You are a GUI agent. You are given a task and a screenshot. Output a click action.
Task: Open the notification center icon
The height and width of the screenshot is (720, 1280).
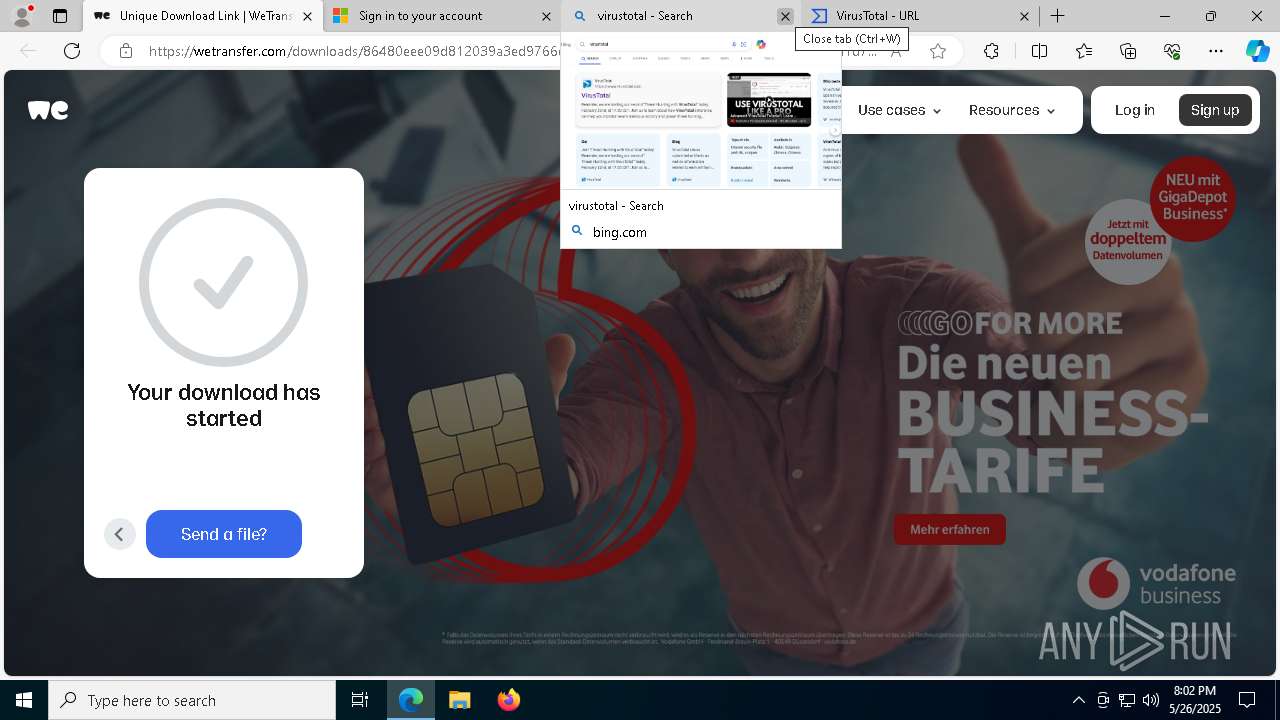click(x=1247, y=700)
